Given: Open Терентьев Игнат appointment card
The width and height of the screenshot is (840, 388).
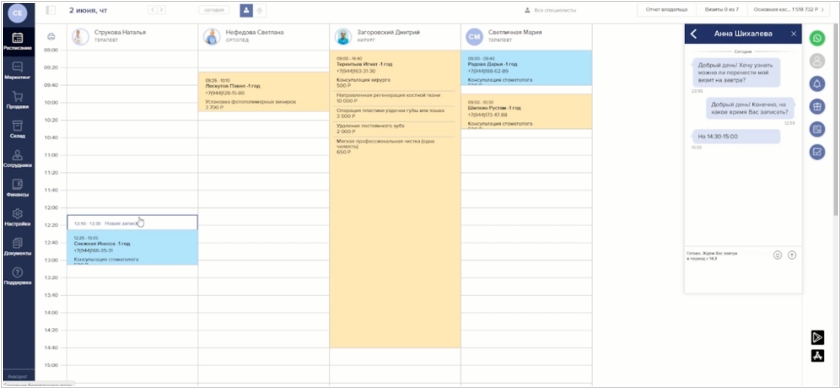Looking at the screenshot, I should [x=395, y=199].
